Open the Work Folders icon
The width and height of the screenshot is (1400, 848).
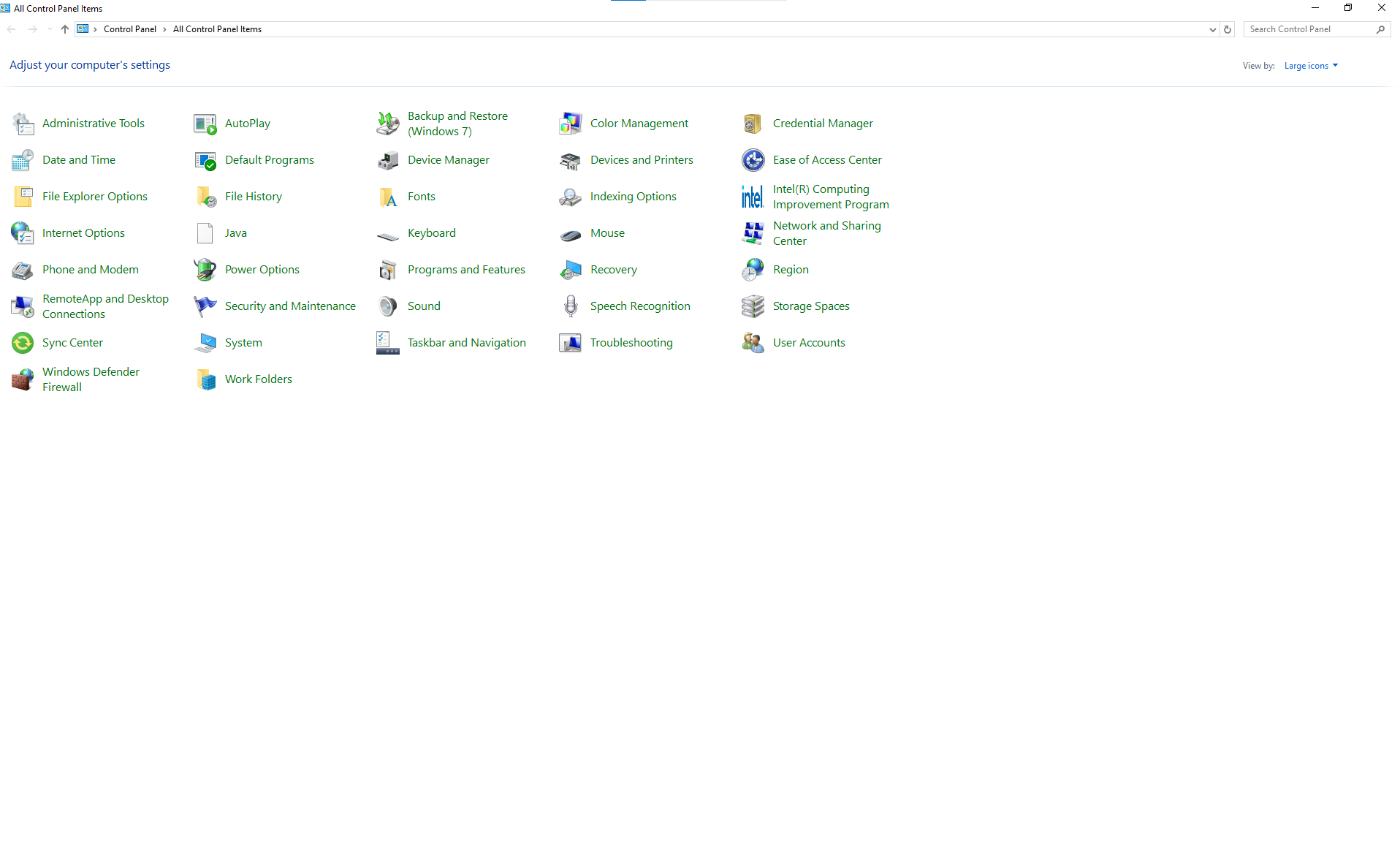[205, 379]
